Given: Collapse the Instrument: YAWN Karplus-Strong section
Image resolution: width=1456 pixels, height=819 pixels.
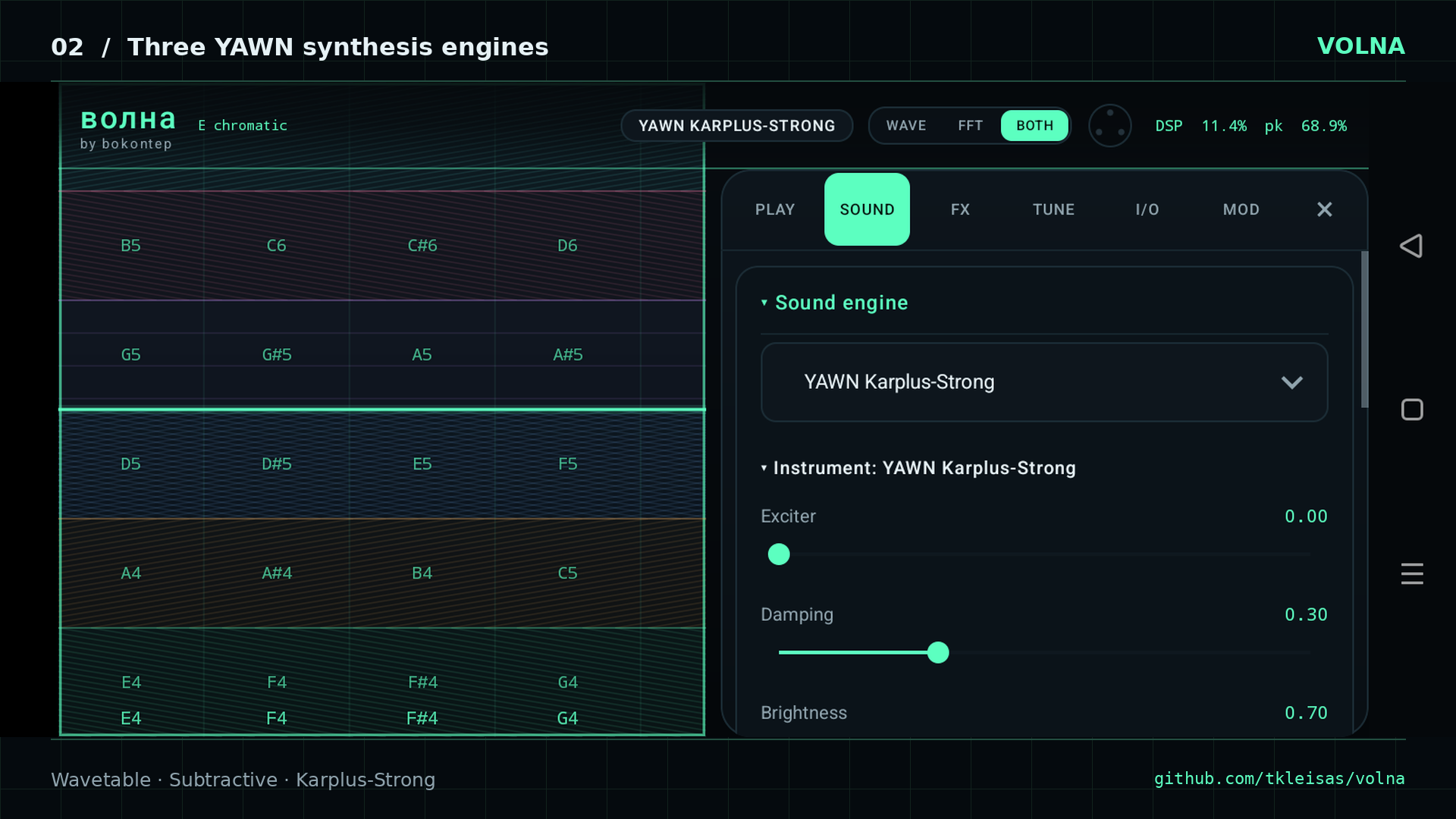Looking at the screenshot, I should 918,468.
